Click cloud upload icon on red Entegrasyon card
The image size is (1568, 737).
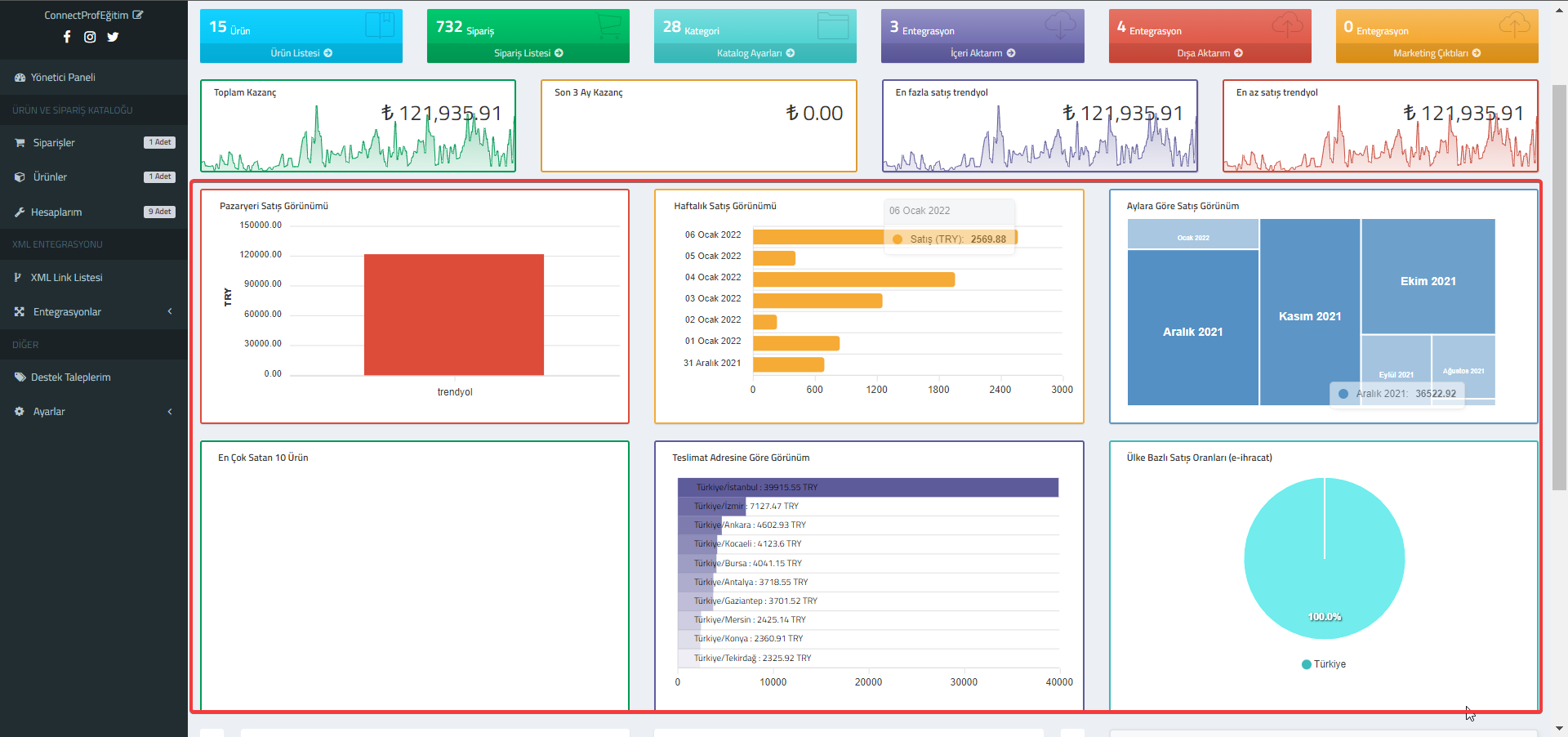[x=1287, y=25]
